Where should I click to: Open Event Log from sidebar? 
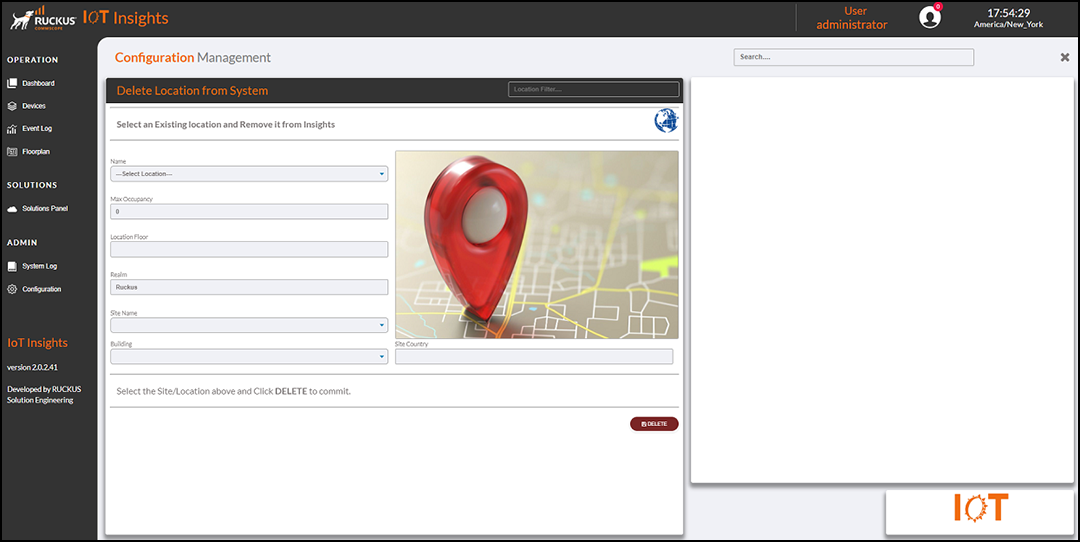pos(37,129)
